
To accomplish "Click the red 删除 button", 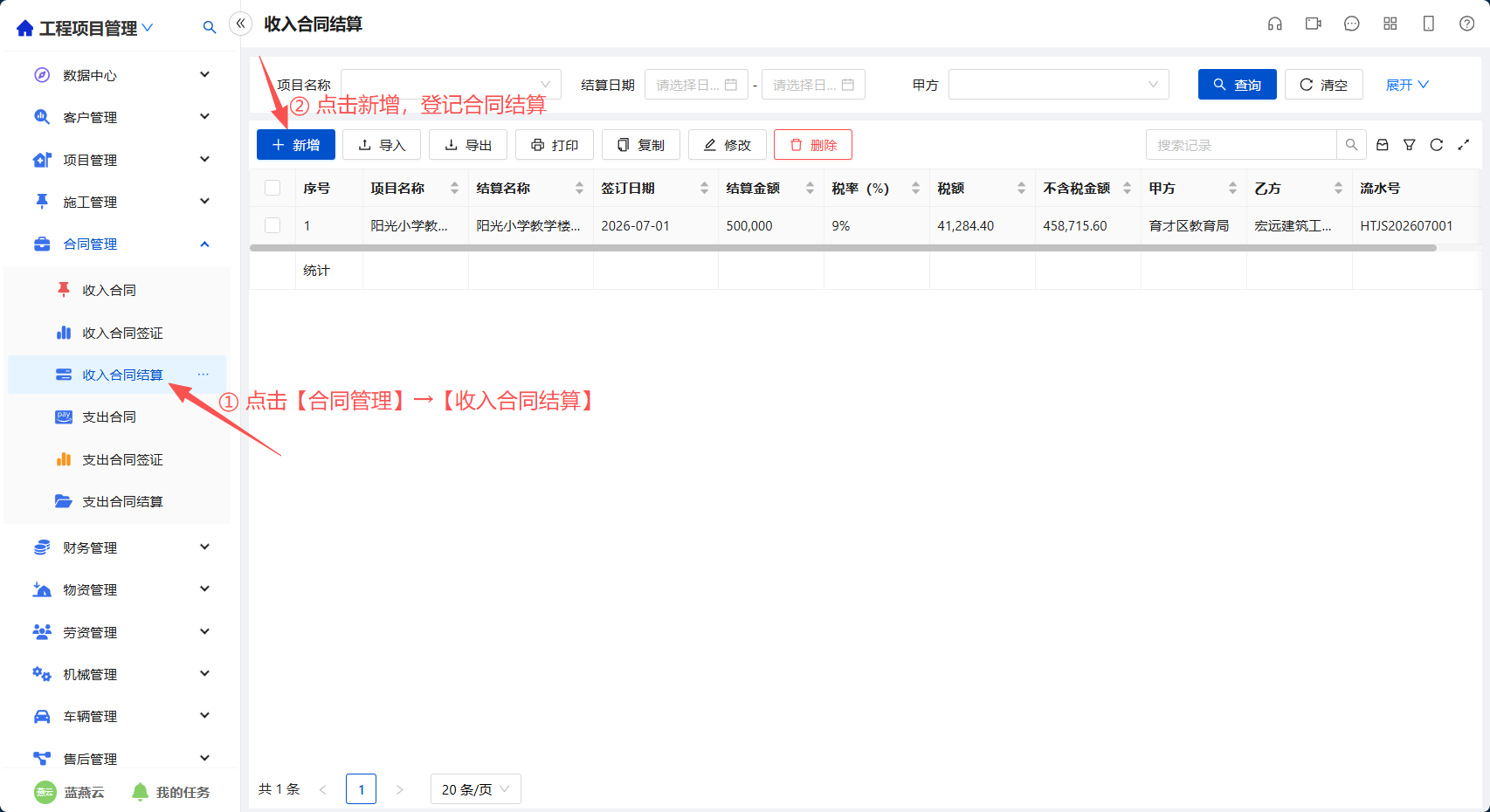I will (813, 145).
